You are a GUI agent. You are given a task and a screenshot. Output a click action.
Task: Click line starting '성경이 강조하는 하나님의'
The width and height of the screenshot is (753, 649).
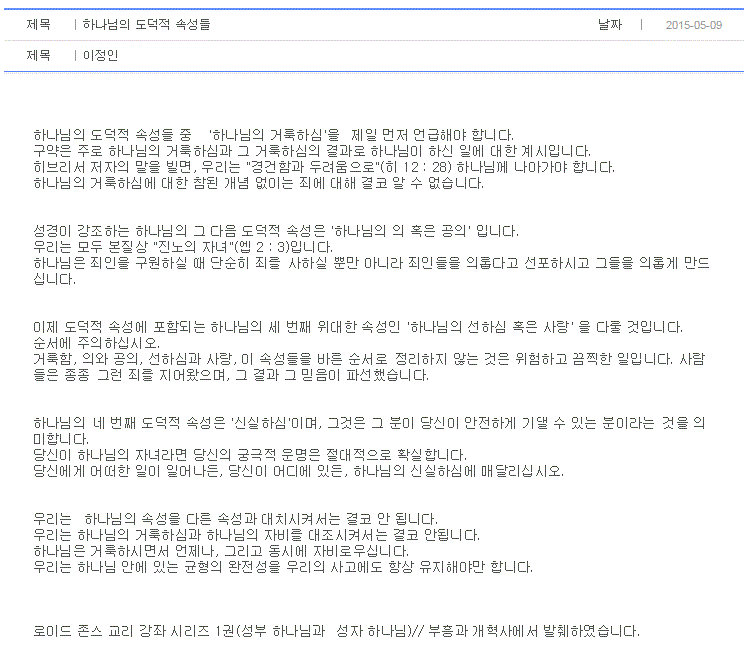[276, 231]
